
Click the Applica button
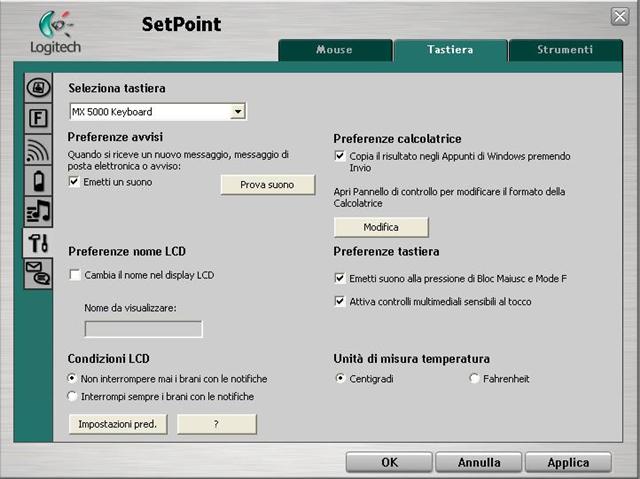coord(568,462)
